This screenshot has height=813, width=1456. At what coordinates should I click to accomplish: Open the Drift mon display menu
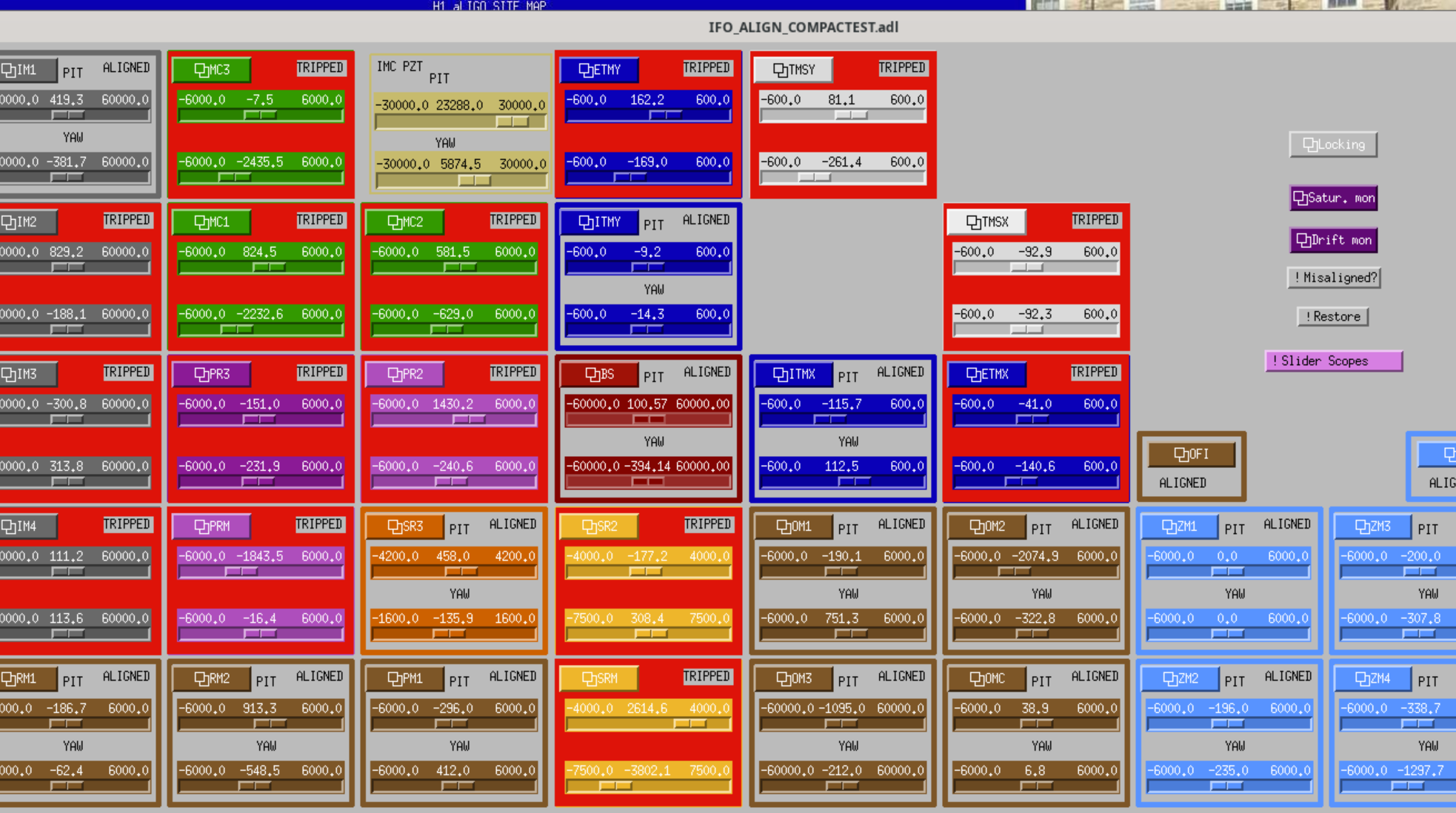click(1333, 240)
